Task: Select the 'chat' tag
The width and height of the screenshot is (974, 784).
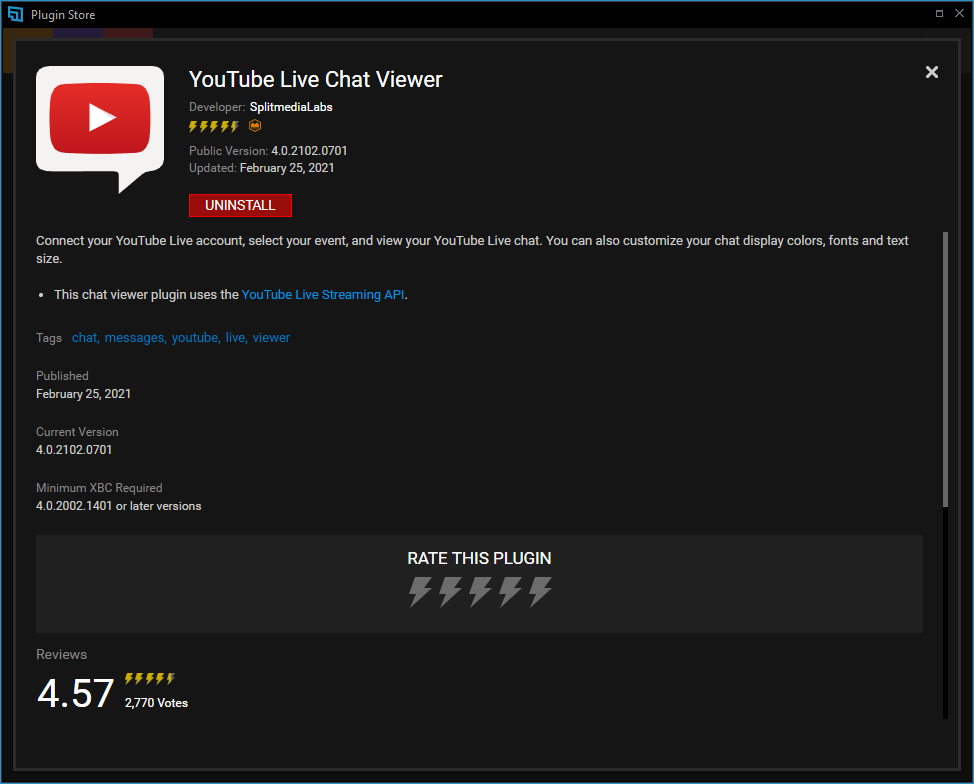Action: [85, 337]
